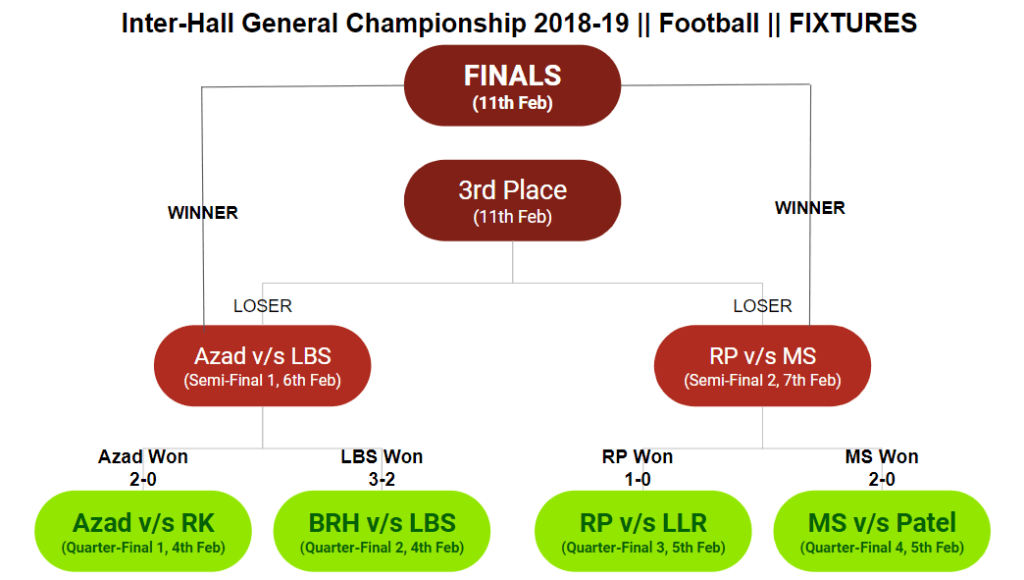Image resolution: width=1024 pixels, height=580 pixels.
Task: Click the 'LBS Won 3-2' result text
Action: (x=381, y=468)
